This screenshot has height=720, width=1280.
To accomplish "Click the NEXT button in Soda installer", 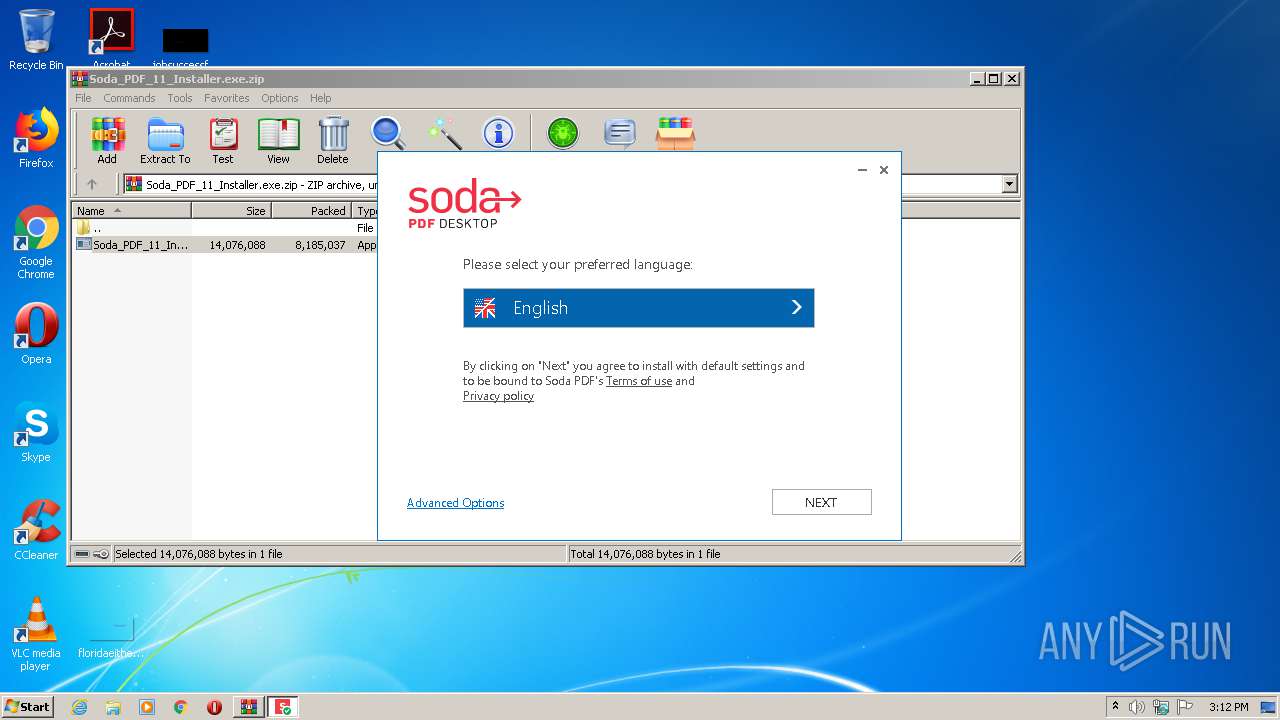I will [821, 502].
